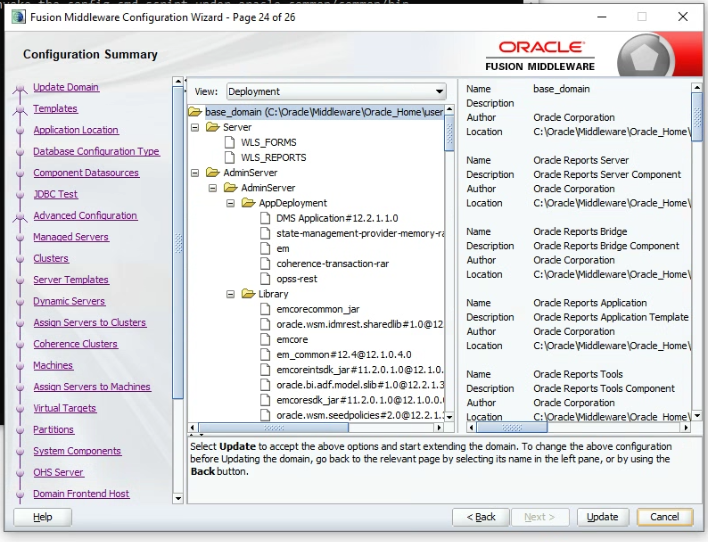The width and height of the screenshot is (708, 542).
Task: Select the base_domain root folder icon
Action: pyautogui.click(x=195, y=112)
